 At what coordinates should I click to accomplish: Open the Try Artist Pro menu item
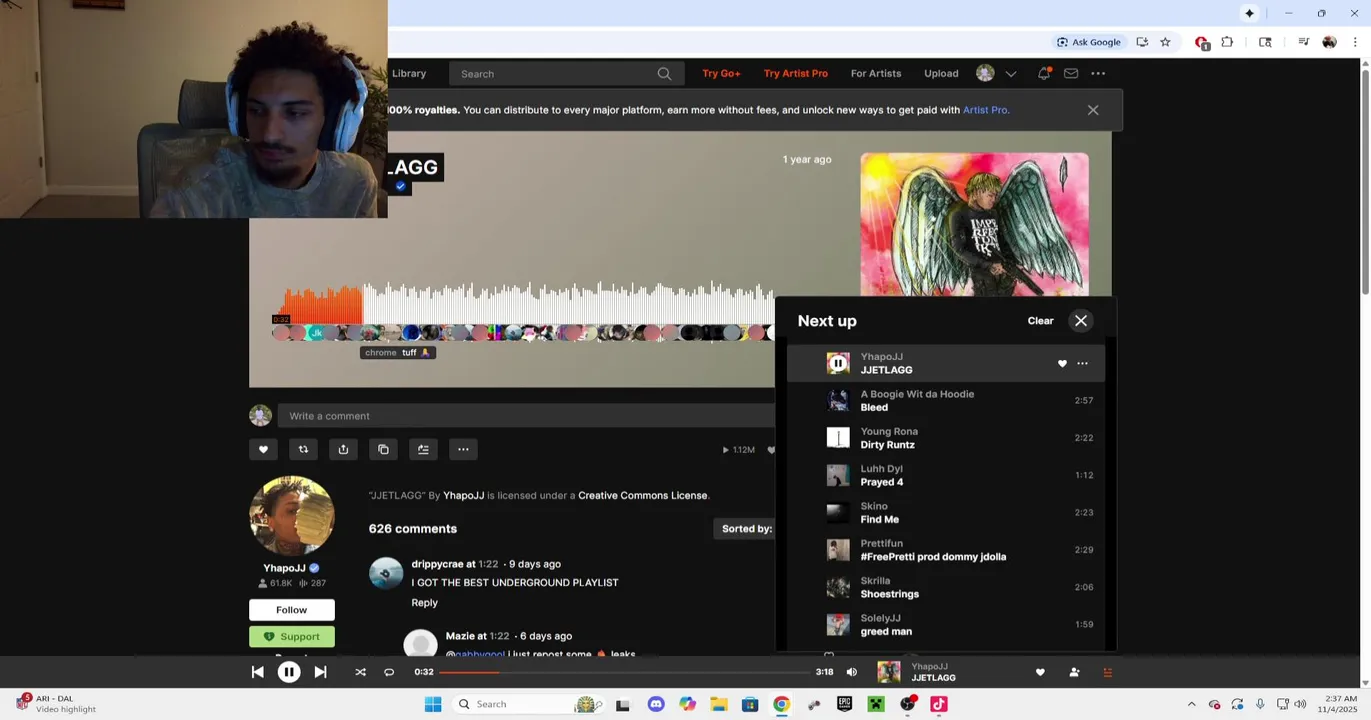(x=796, y=73)
